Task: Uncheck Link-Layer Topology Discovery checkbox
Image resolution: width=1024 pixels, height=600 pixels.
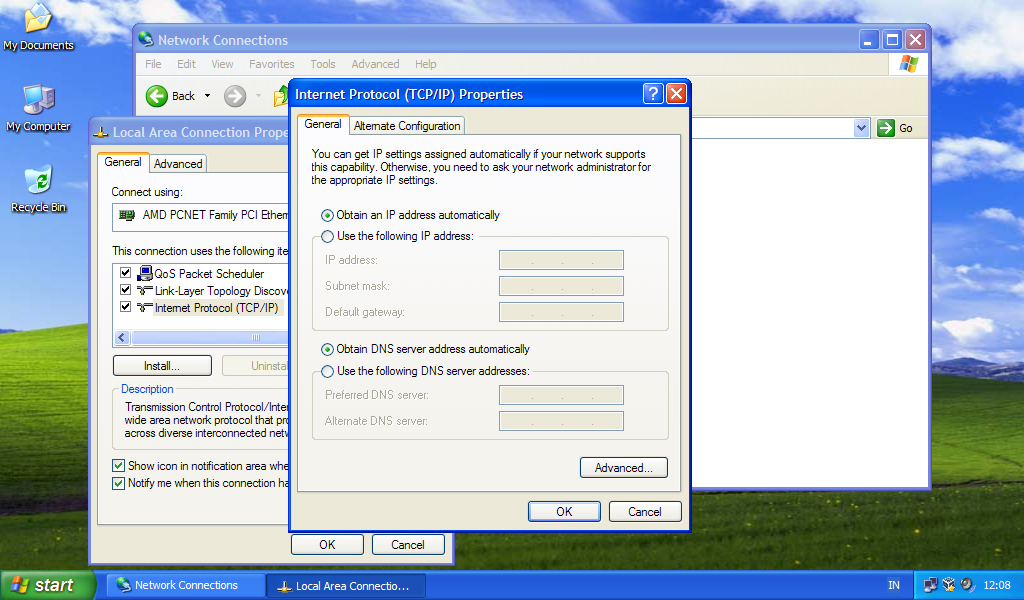Action: click(125, 289)
